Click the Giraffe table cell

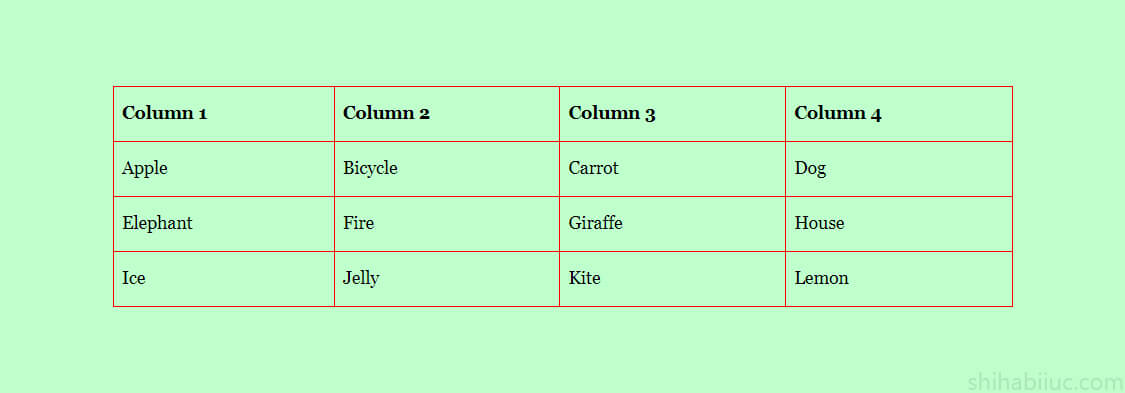tap(672, 224)
